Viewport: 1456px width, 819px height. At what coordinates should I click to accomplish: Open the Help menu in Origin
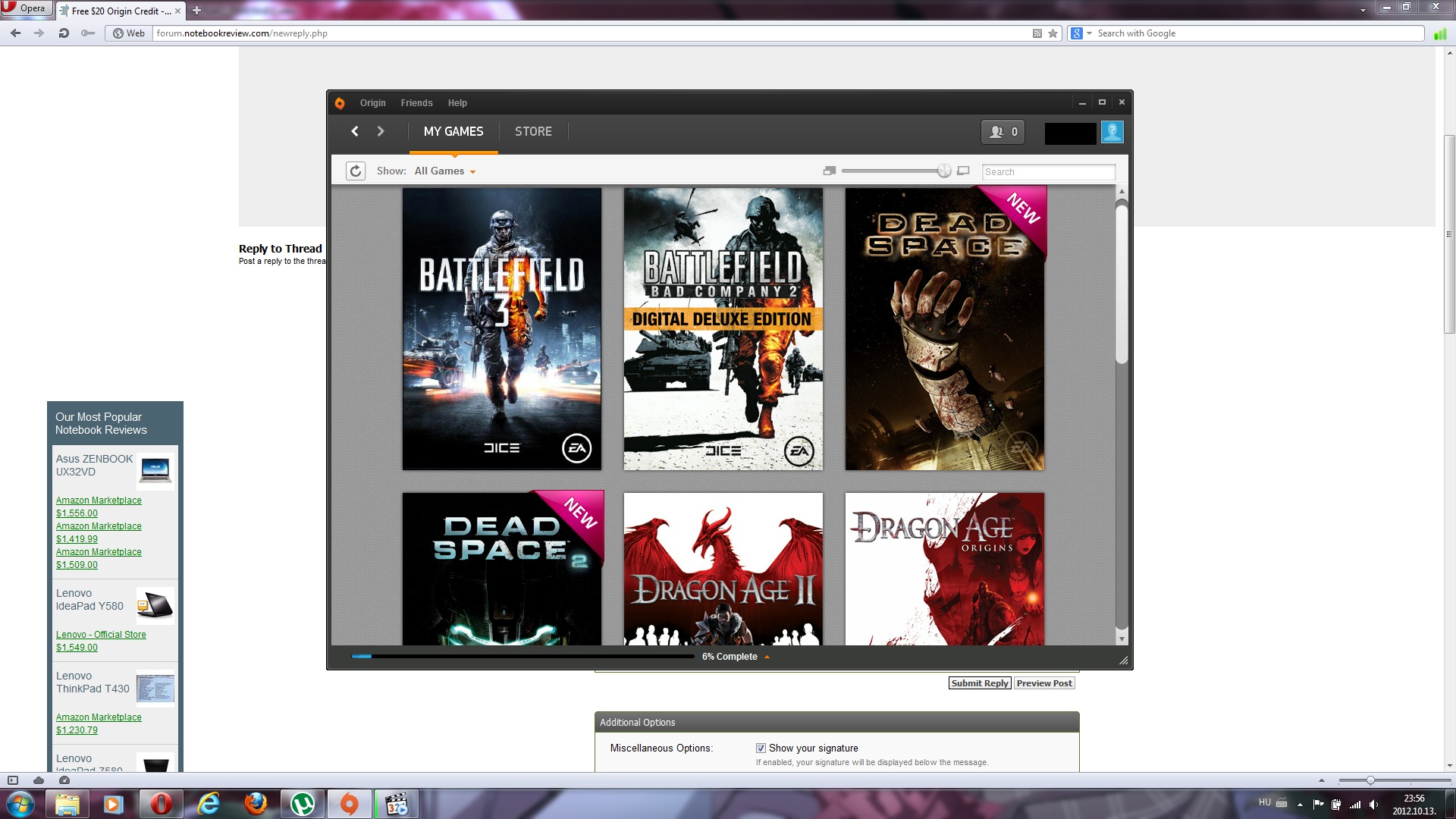pos(457,103)
